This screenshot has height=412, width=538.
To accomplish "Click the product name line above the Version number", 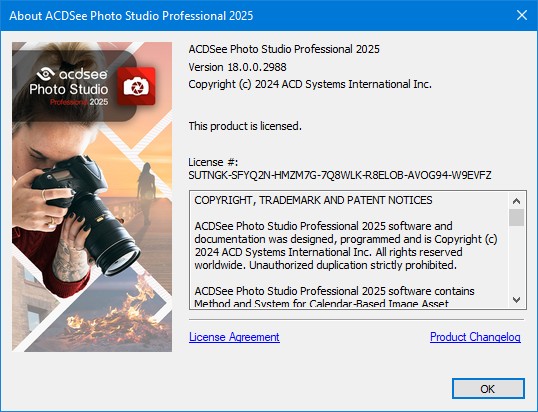I will 284,49.
